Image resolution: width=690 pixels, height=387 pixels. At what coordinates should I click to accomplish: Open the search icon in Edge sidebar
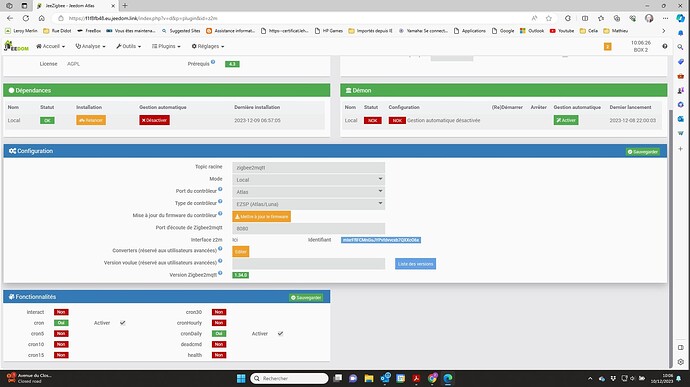coord(680,47)
